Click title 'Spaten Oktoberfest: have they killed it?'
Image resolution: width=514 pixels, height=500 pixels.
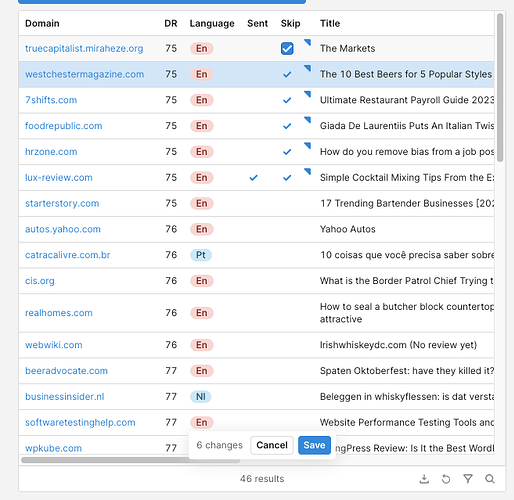point(407,371)
